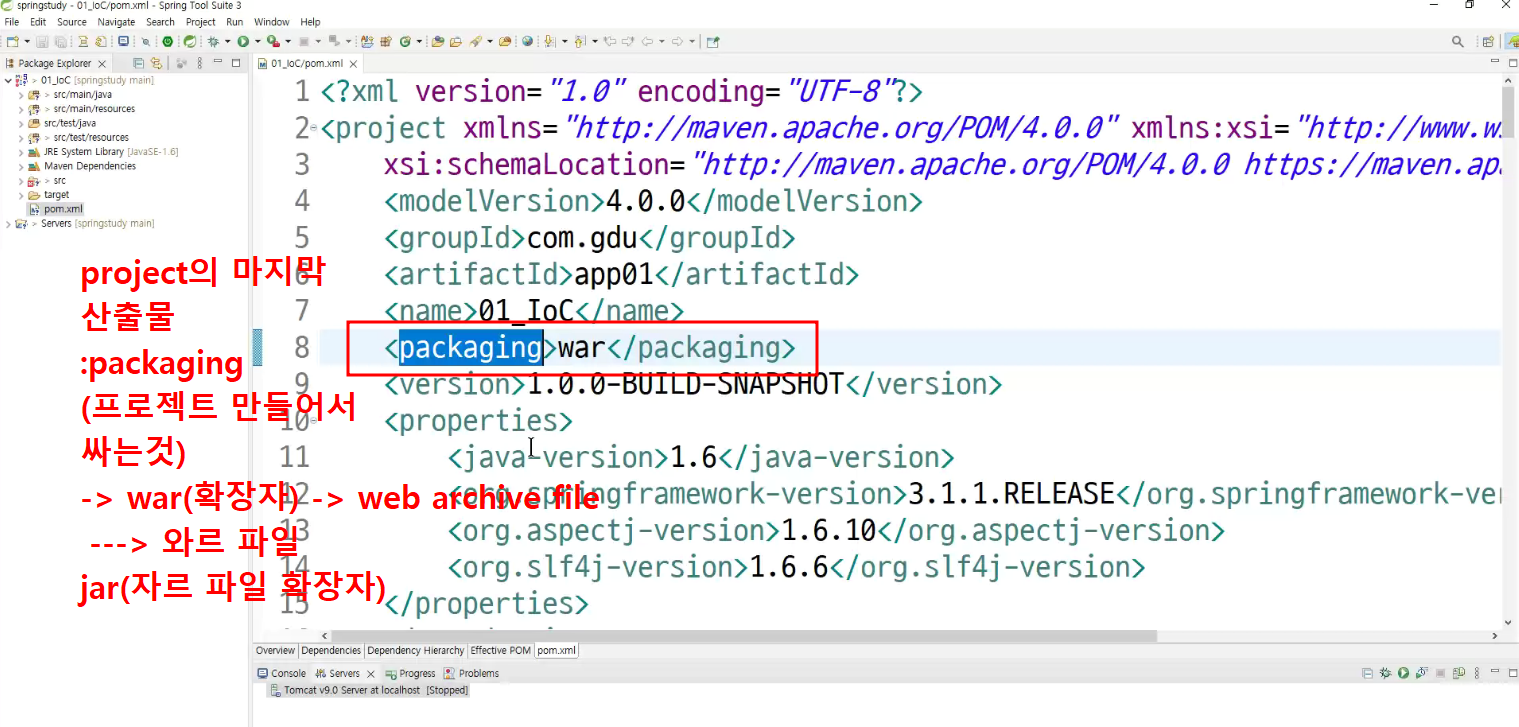Switch to the Dependency Hierarchy tab
1519x727 pixels.
(x=415, y=650)
